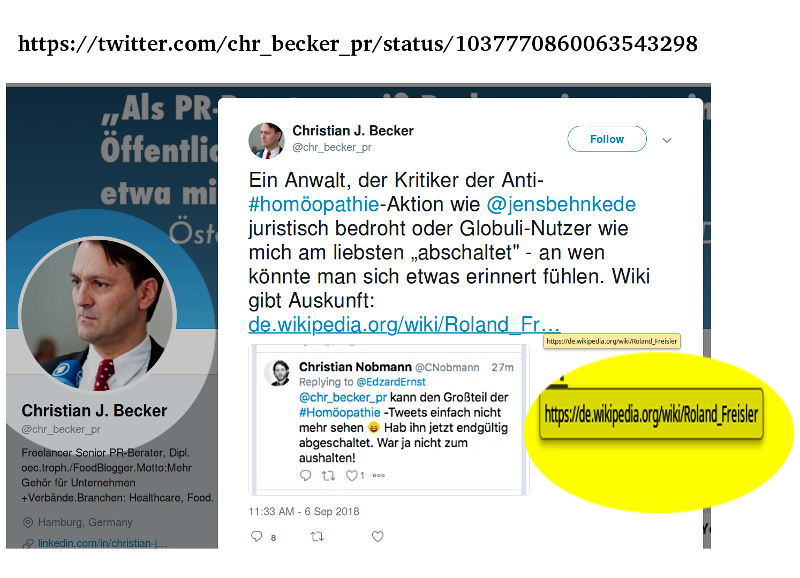The image size is (800, 578).
Task: Open the de.wikipedia.org Roland link
Action: 404,324
